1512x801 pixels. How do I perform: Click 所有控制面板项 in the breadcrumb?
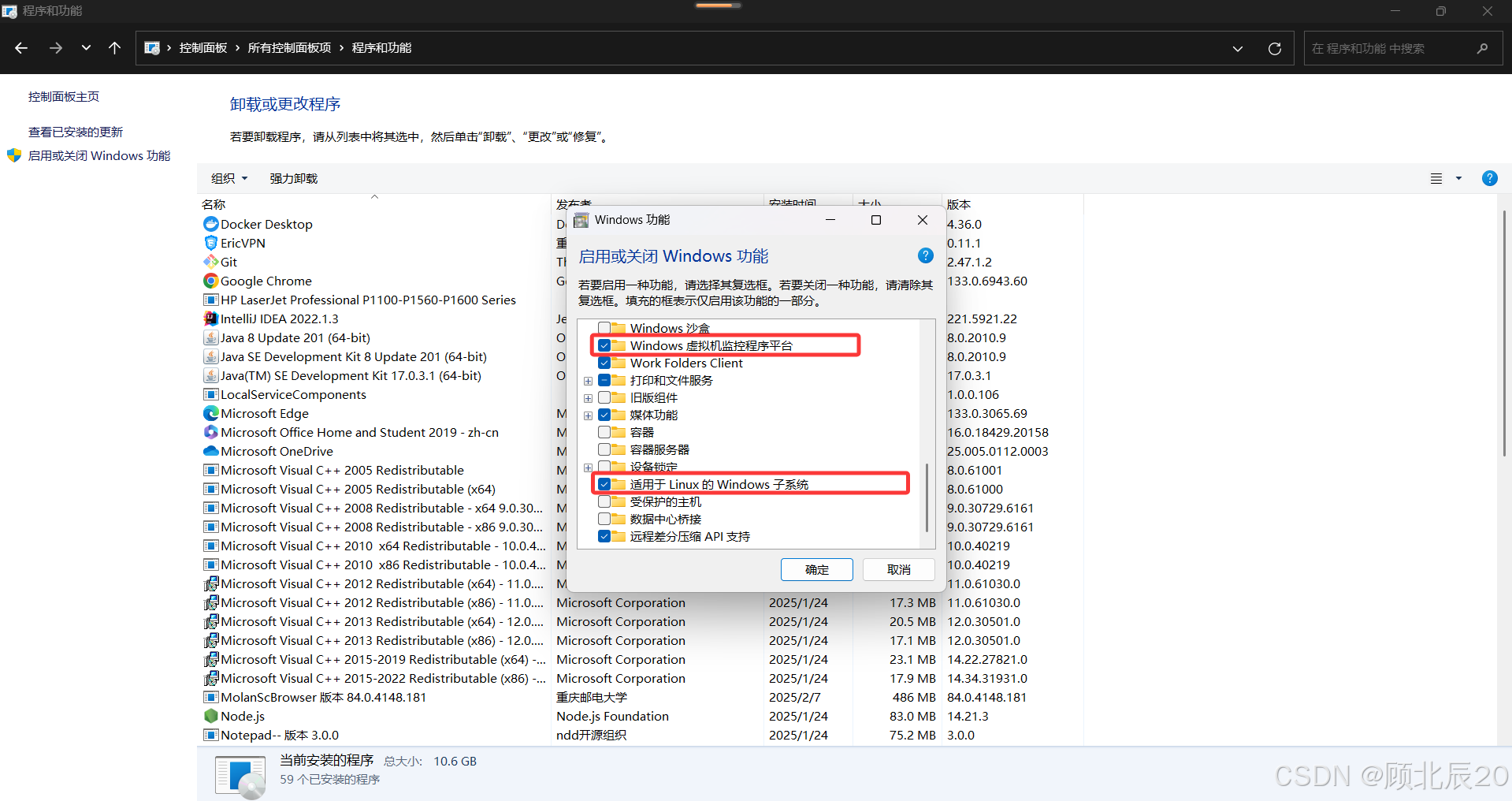(x=289, y=48)
